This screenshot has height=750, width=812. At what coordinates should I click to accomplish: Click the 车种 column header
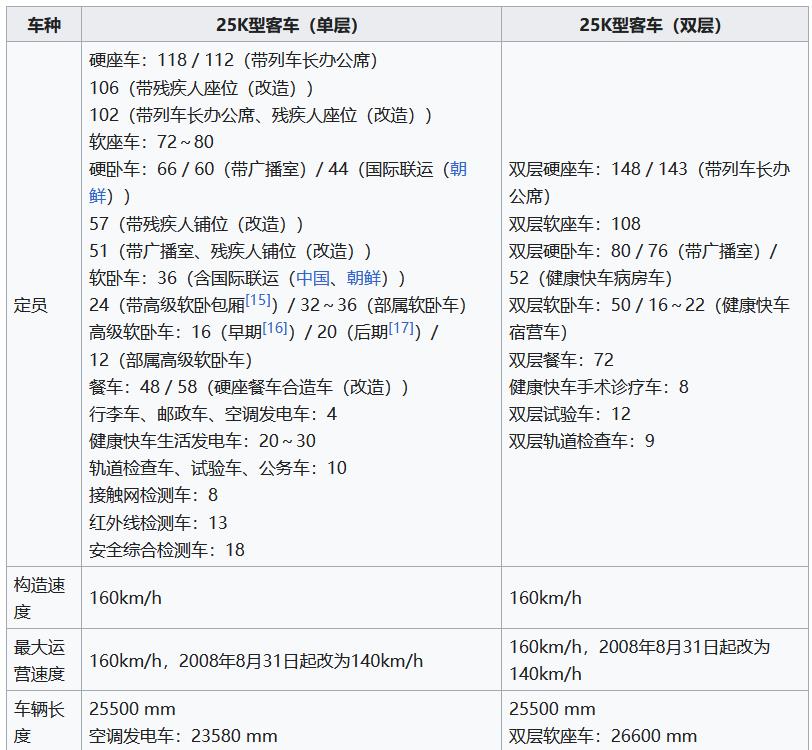click(x=44, y=25)
